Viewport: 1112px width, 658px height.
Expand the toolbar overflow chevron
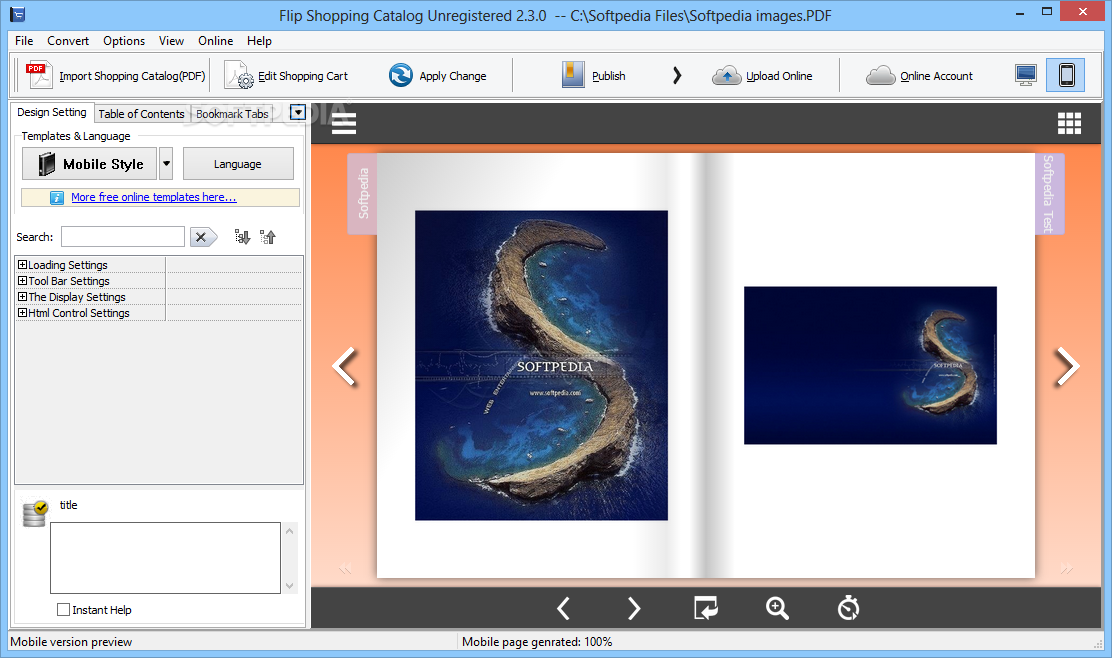coord(677,75)
